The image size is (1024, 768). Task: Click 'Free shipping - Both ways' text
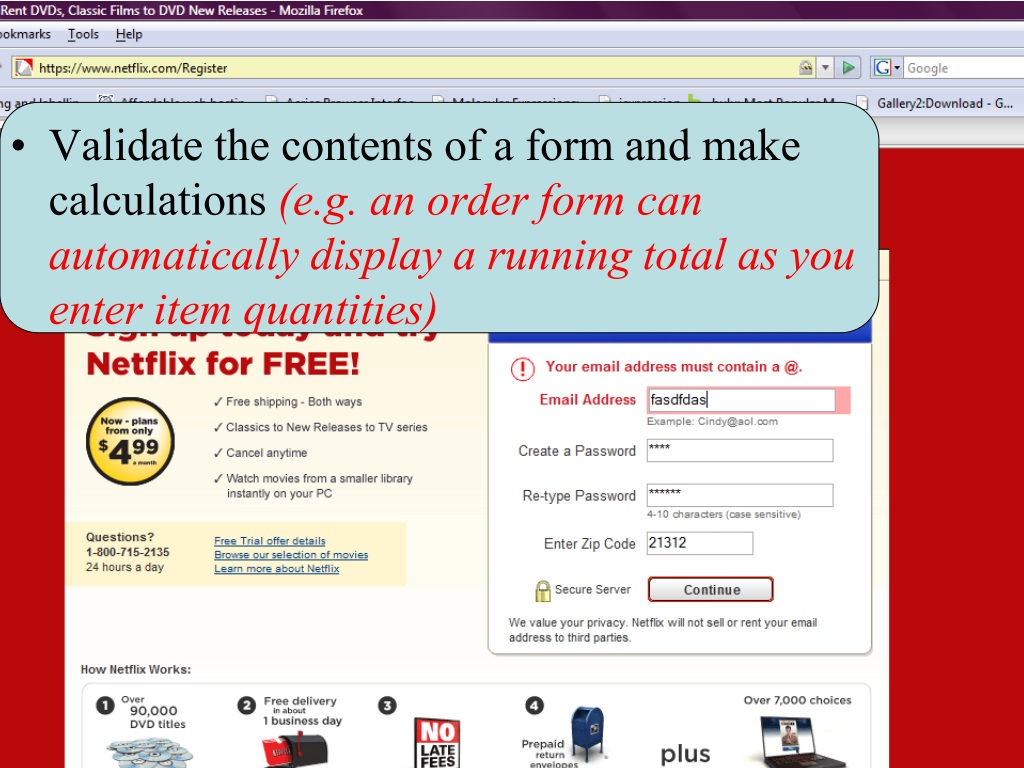click(294, 402)
